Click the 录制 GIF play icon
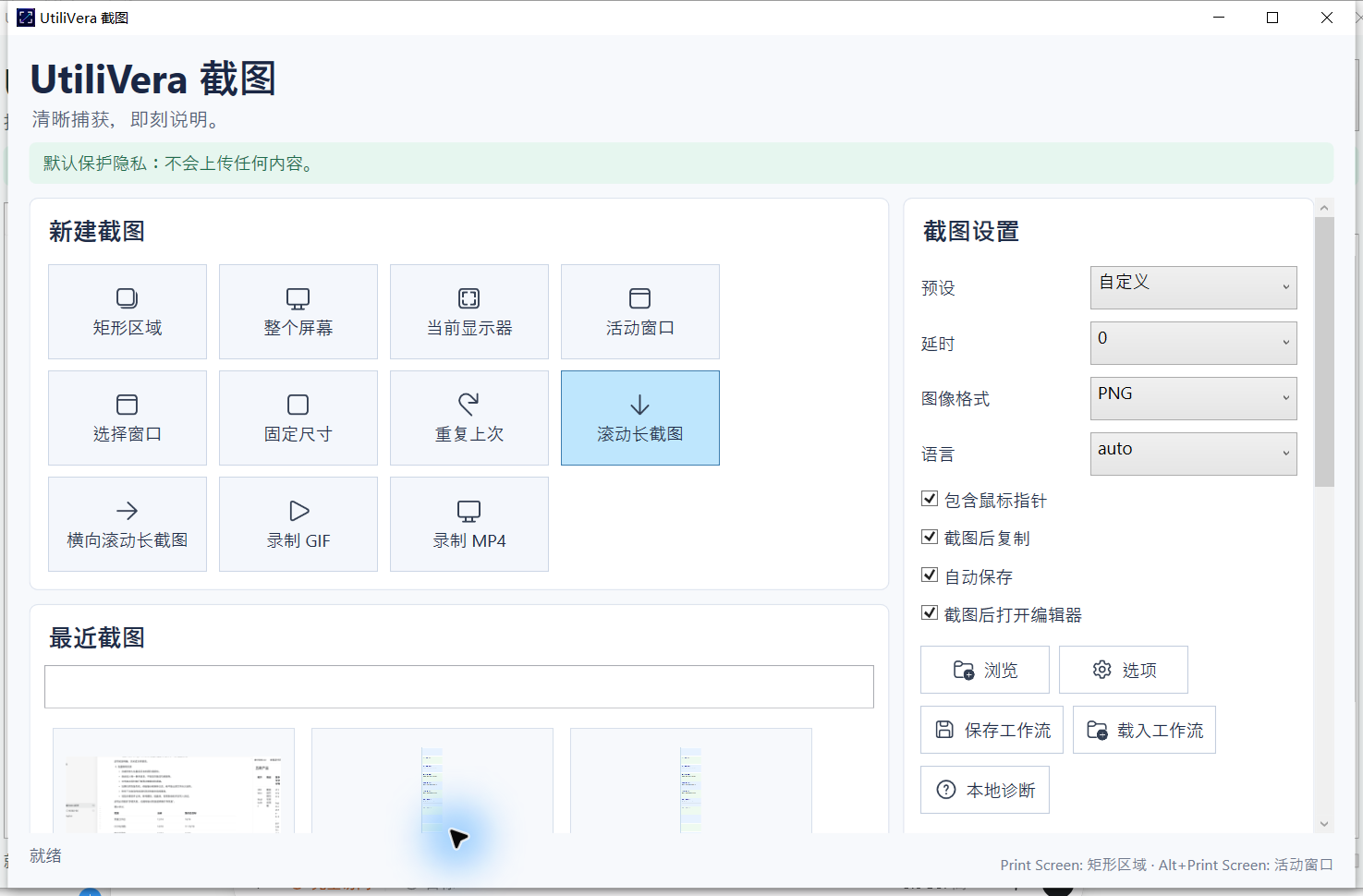This screenshot has height=896, width=1363. [x=298, y=510]
